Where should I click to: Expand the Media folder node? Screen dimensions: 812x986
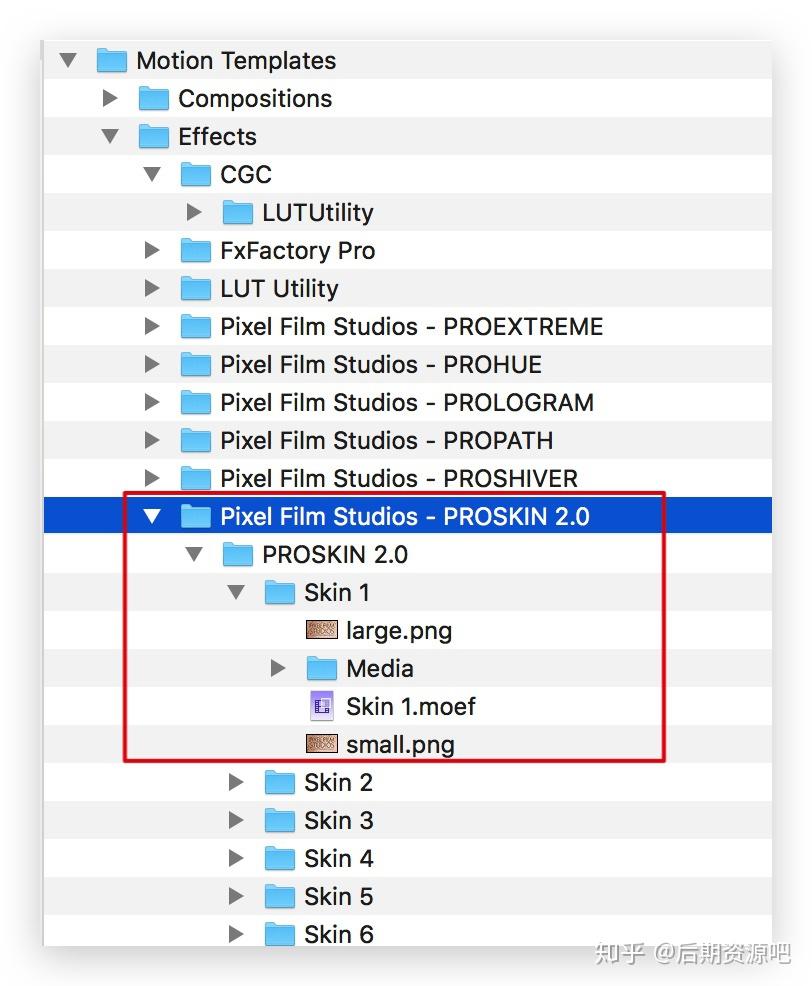coord(279,667)
